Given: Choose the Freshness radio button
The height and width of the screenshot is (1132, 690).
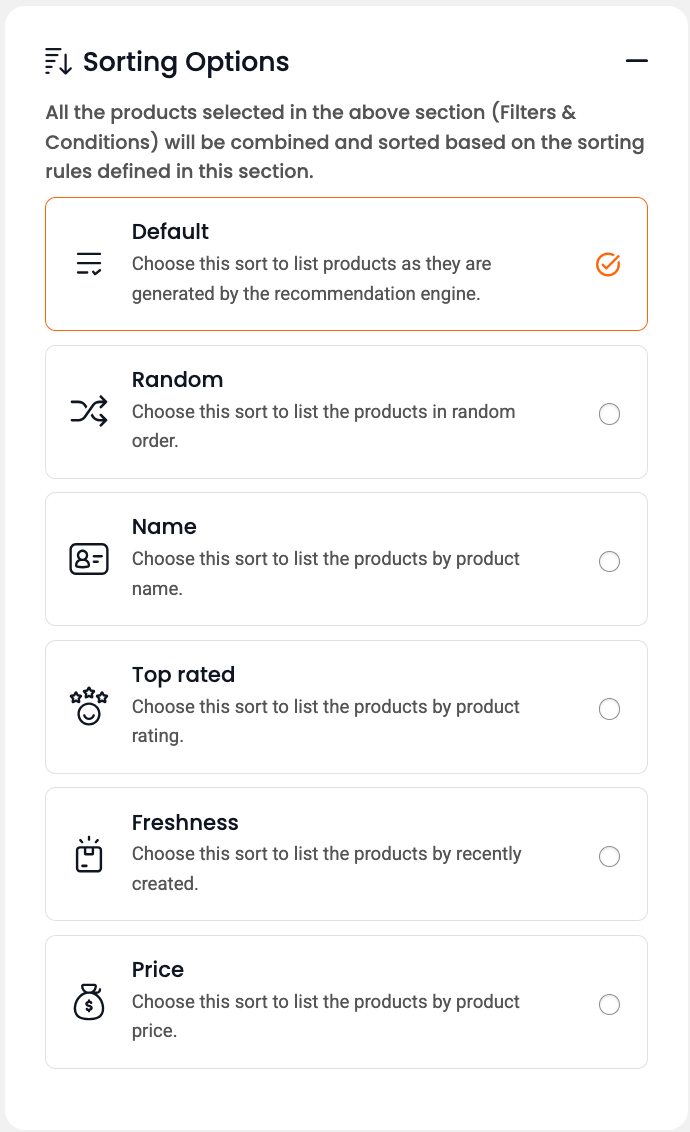Looking at the screenshot, I should coord(609,857).
